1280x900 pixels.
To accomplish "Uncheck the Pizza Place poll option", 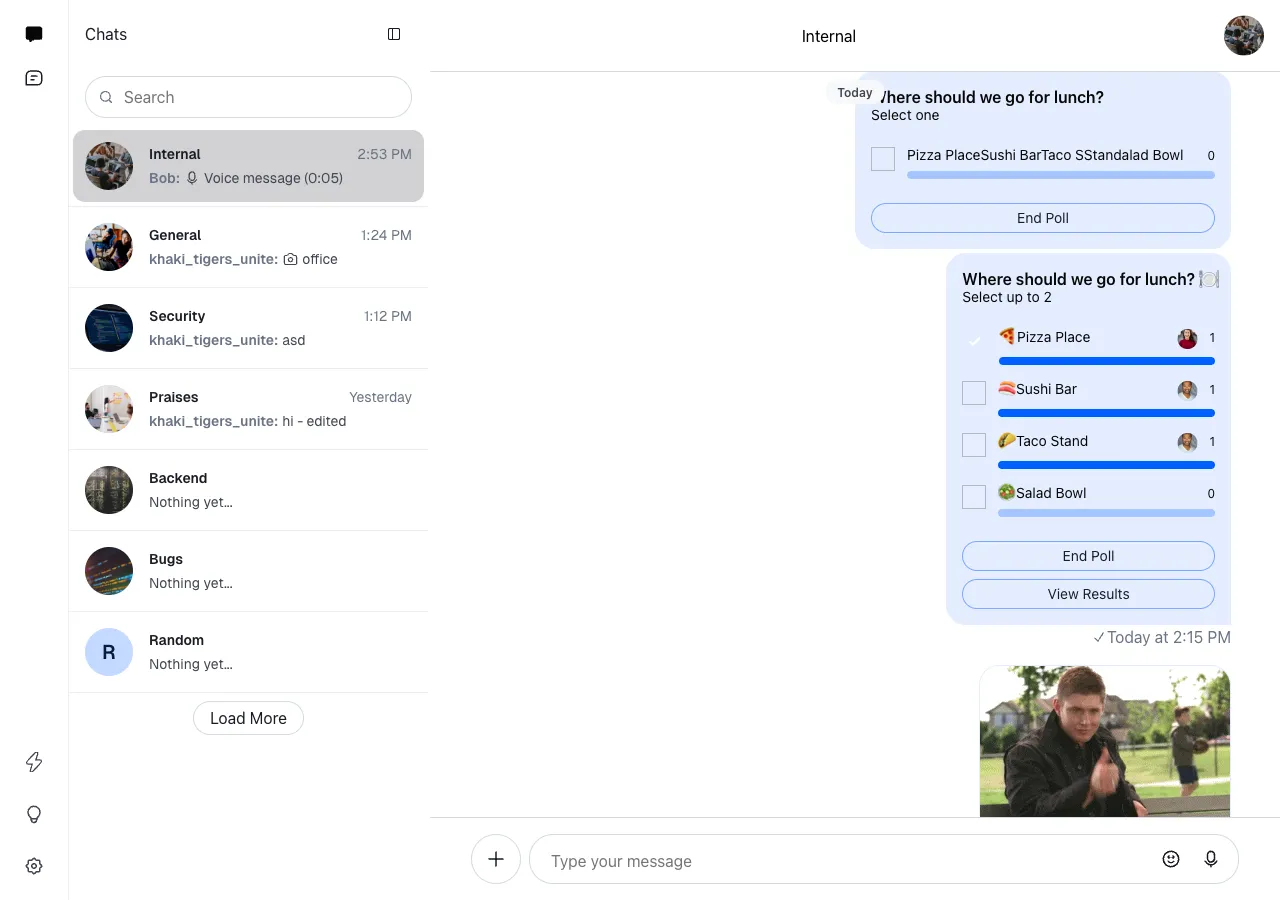I will coord(973,341).
